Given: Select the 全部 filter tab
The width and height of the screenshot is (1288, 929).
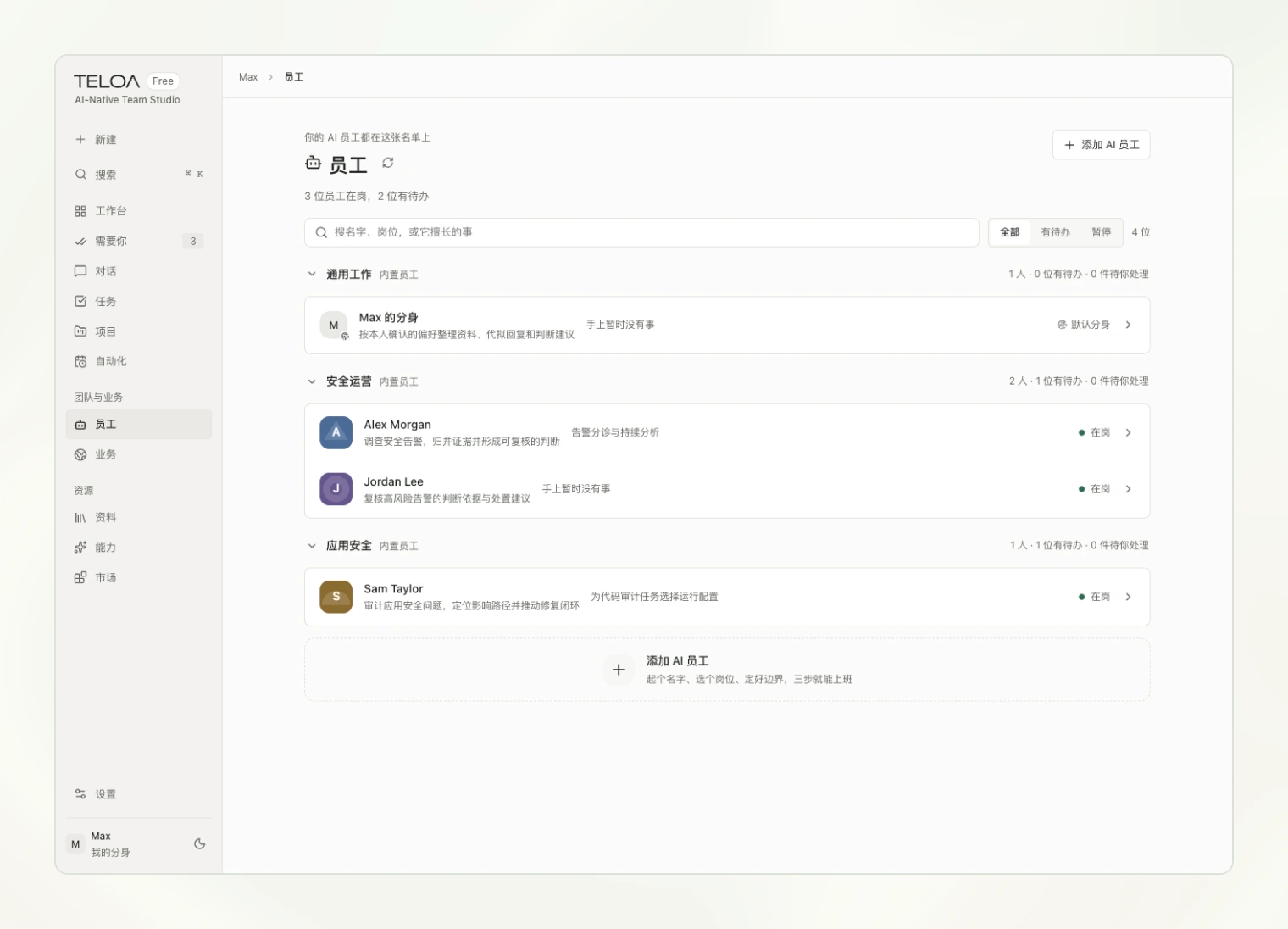Looking at the screenshot, I should (x=1010, y=232).
